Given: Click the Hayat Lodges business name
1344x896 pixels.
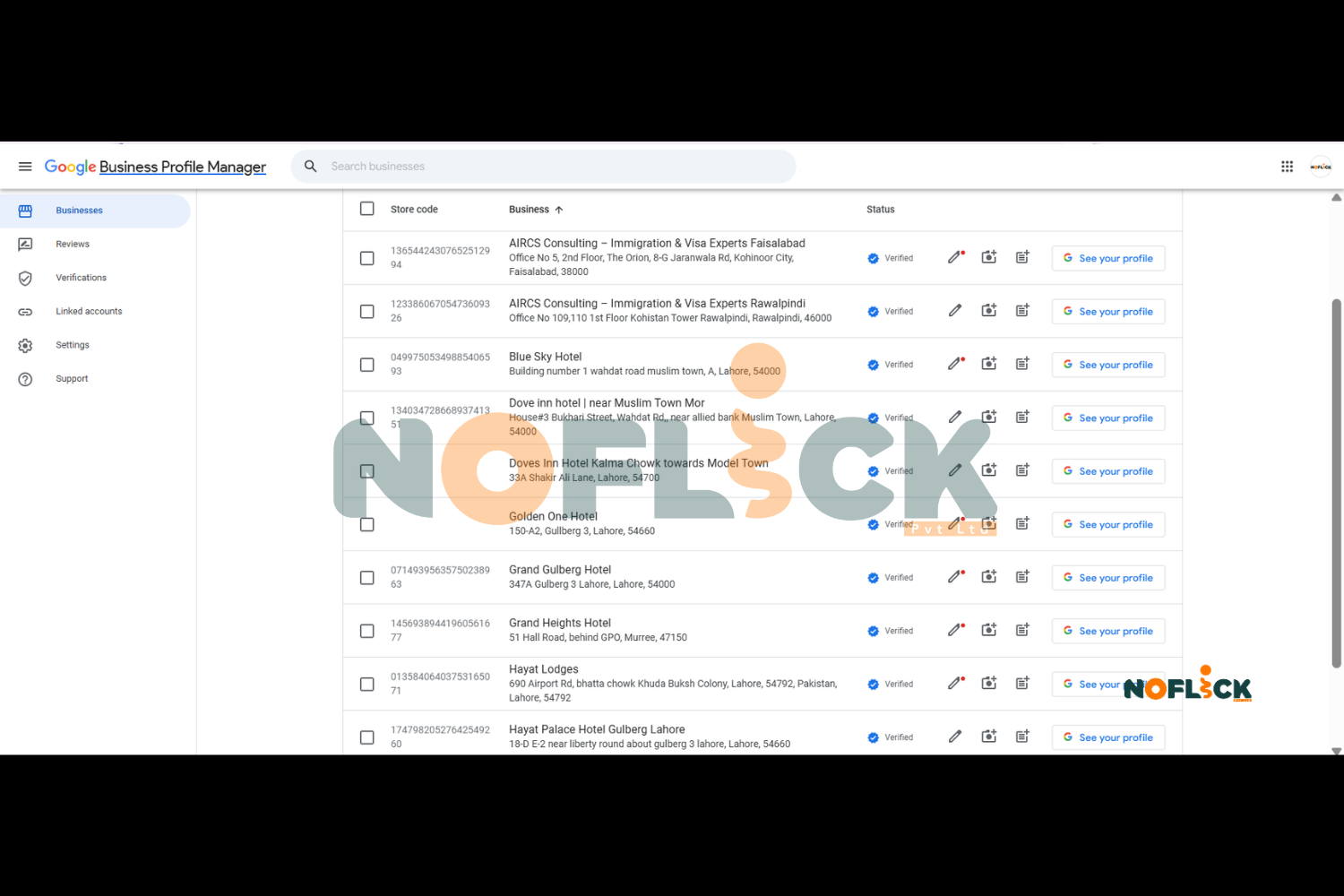Looking at the screenshot, I should [x=544, y=669].
